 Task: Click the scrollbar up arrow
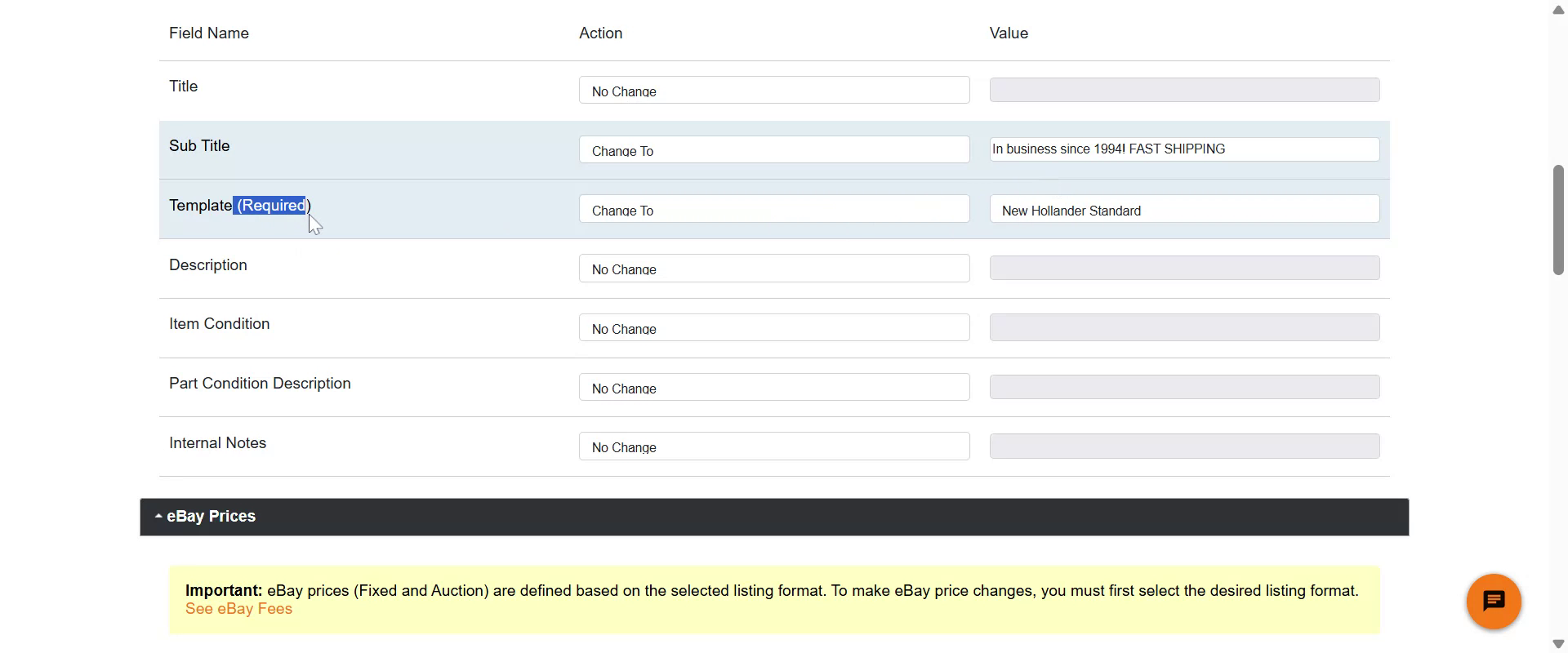pos(1558,10)
